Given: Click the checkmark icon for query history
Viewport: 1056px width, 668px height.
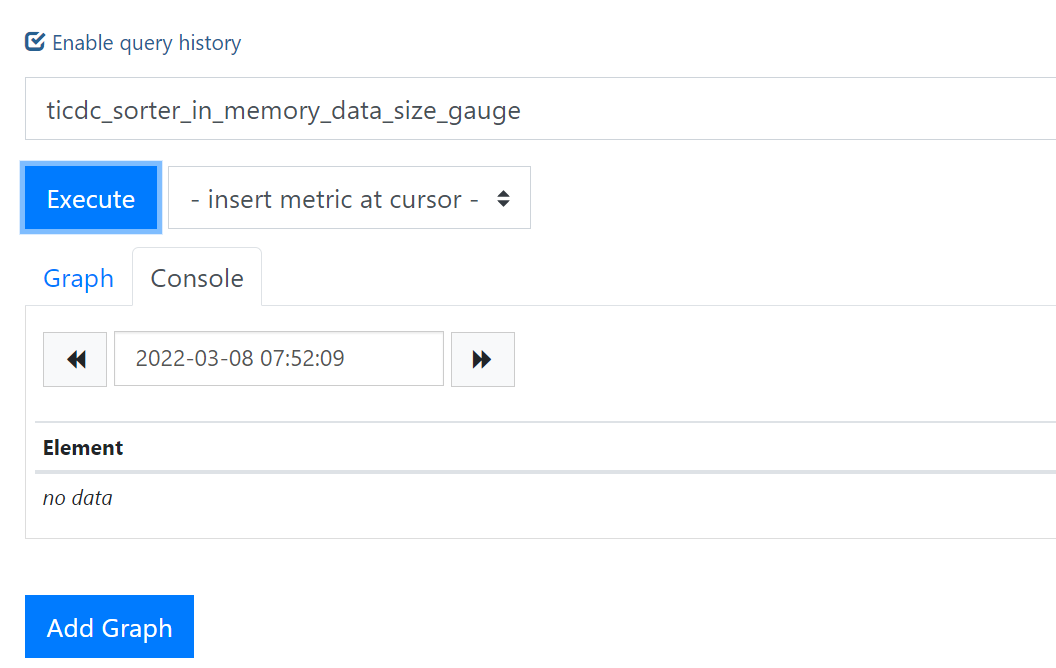Looking at the screenshot, I should point(35,42).
